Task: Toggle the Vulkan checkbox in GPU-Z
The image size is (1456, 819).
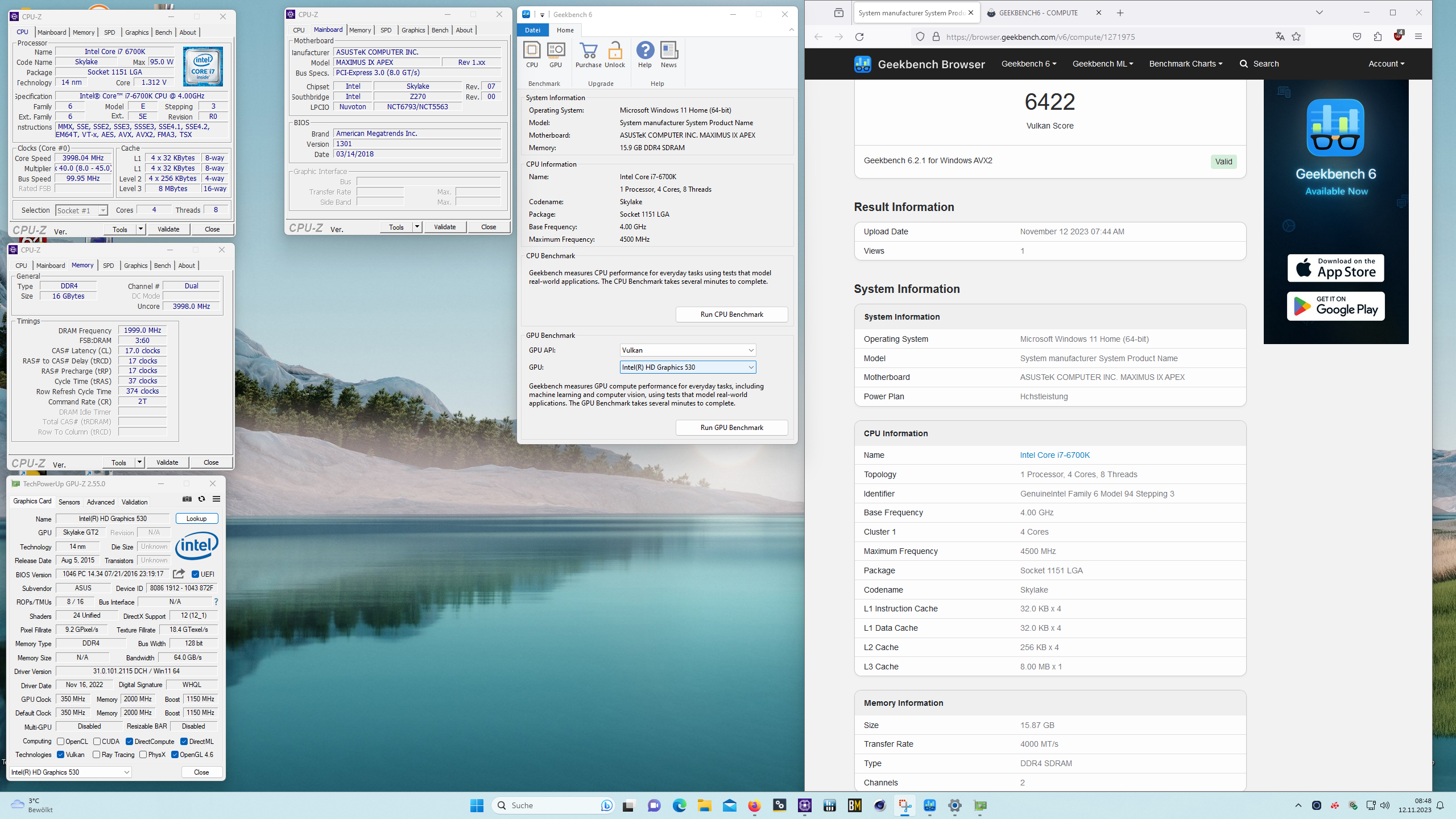Action: pos(60,755)
